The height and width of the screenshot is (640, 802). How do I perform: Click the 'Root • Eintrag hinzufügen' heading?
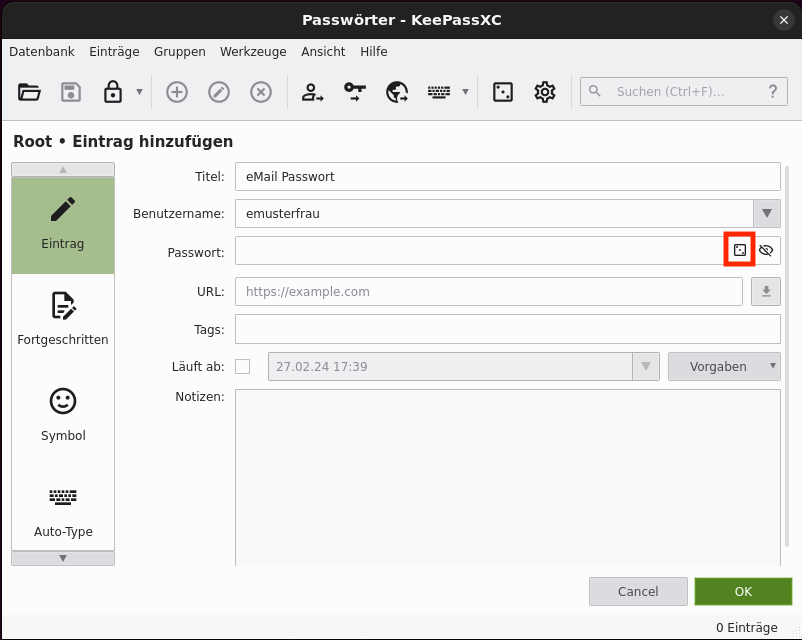tap(123, 141)
